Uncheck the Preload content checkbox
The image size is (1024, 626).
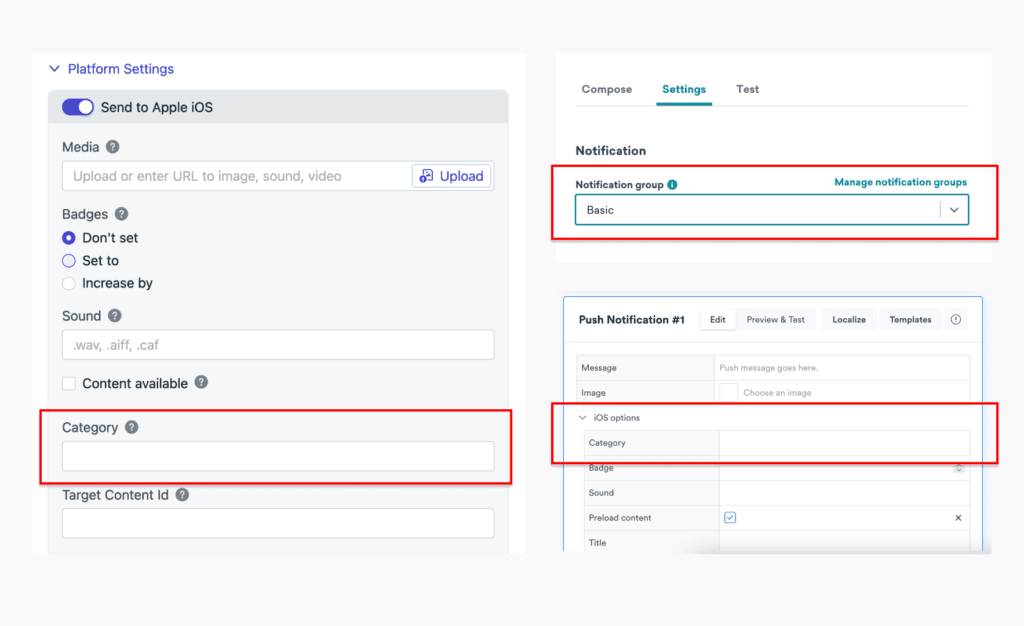coord(730,518)
